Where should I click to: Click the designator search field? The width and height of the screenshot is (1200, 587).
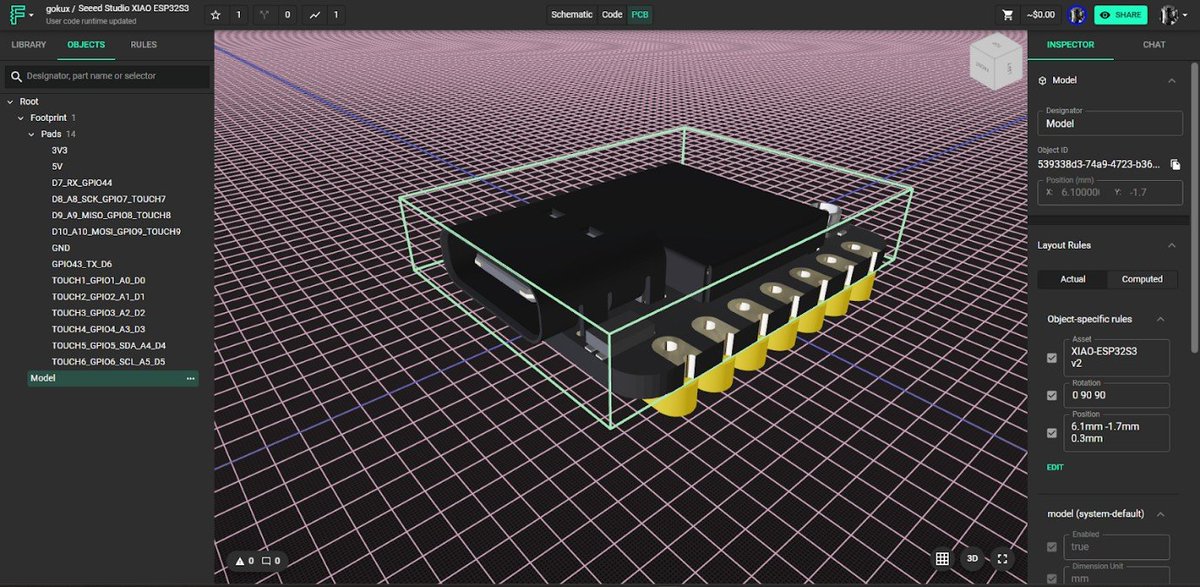100,76
